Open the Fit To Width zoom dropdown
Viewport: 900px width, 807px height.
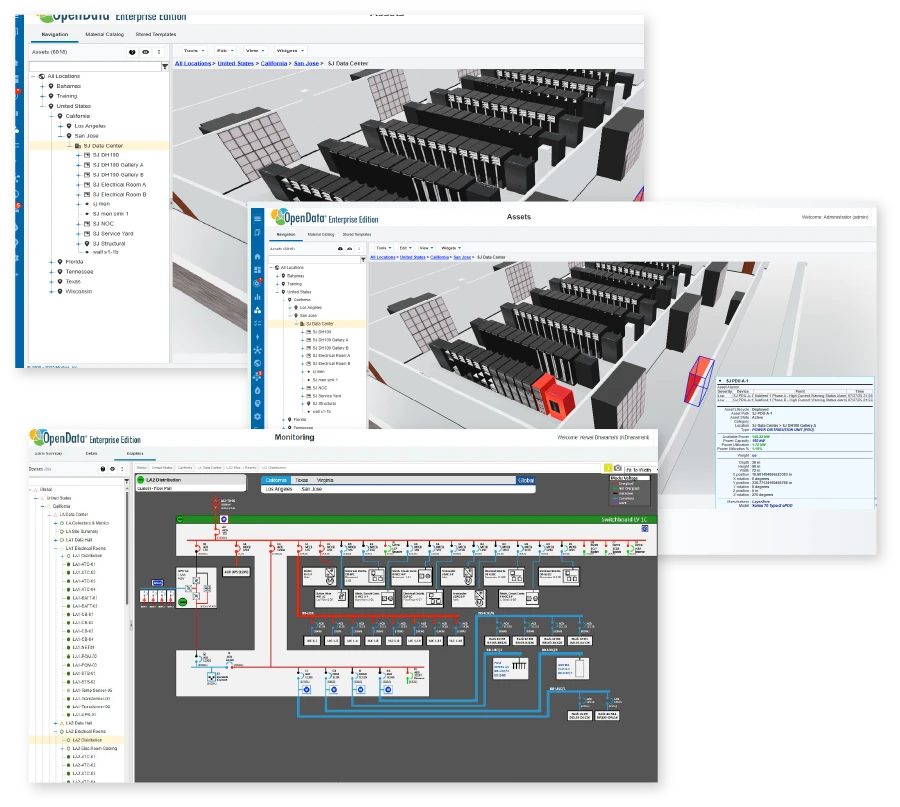[643, 469]
